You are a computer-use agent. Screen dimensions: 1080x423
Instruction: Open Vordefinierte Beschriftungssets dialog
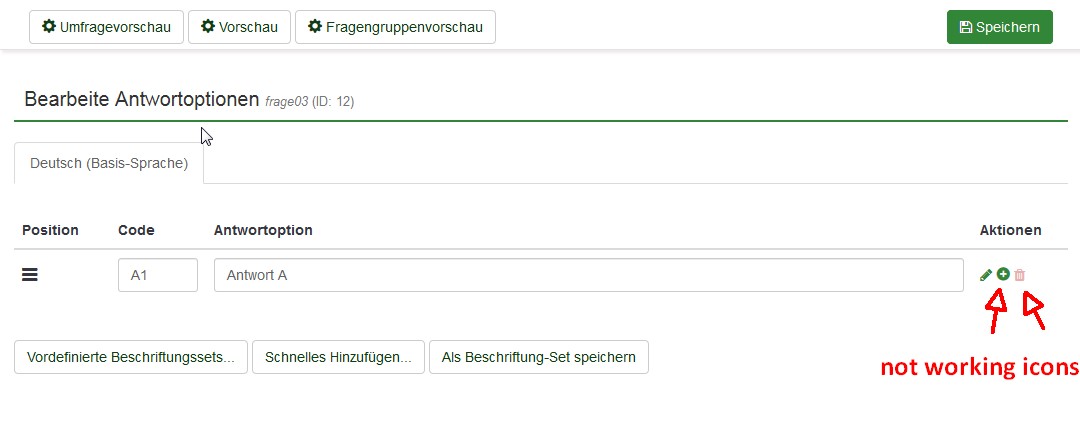click(131, 357)
